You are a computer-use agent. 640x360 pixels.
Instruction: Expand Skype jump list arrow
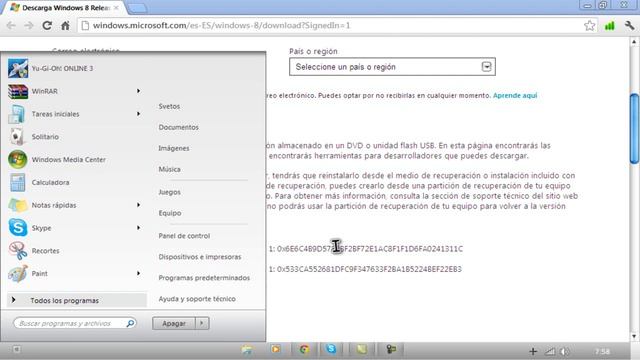138,228
